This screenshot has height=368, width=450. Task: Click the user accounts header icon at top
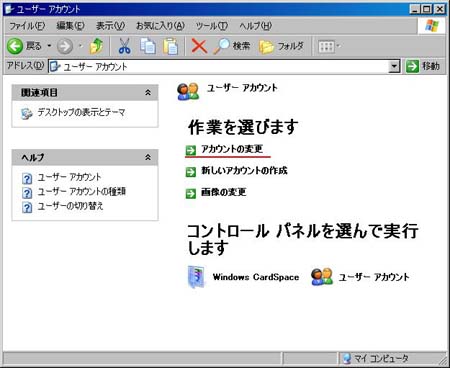188,91
